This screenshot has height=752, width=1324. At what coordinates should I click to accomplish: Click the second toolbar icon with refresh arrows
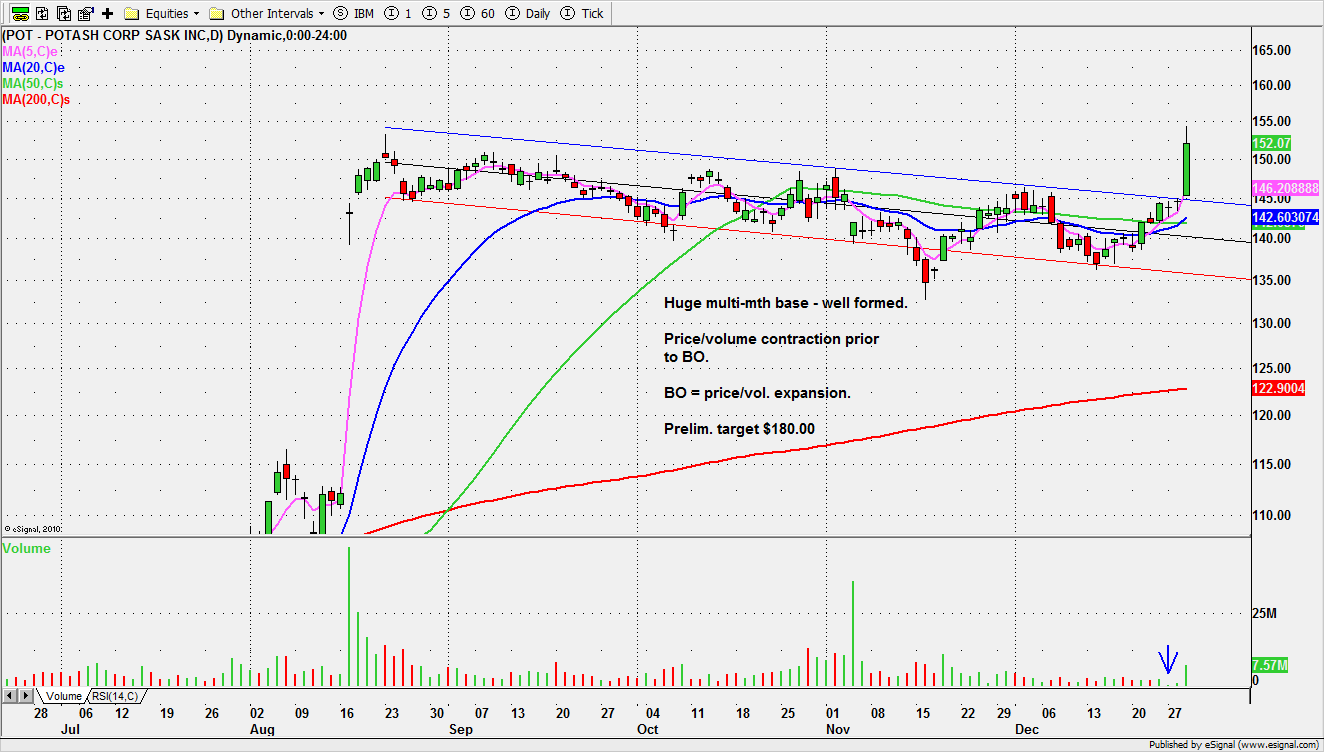click(x=41, y=13)
